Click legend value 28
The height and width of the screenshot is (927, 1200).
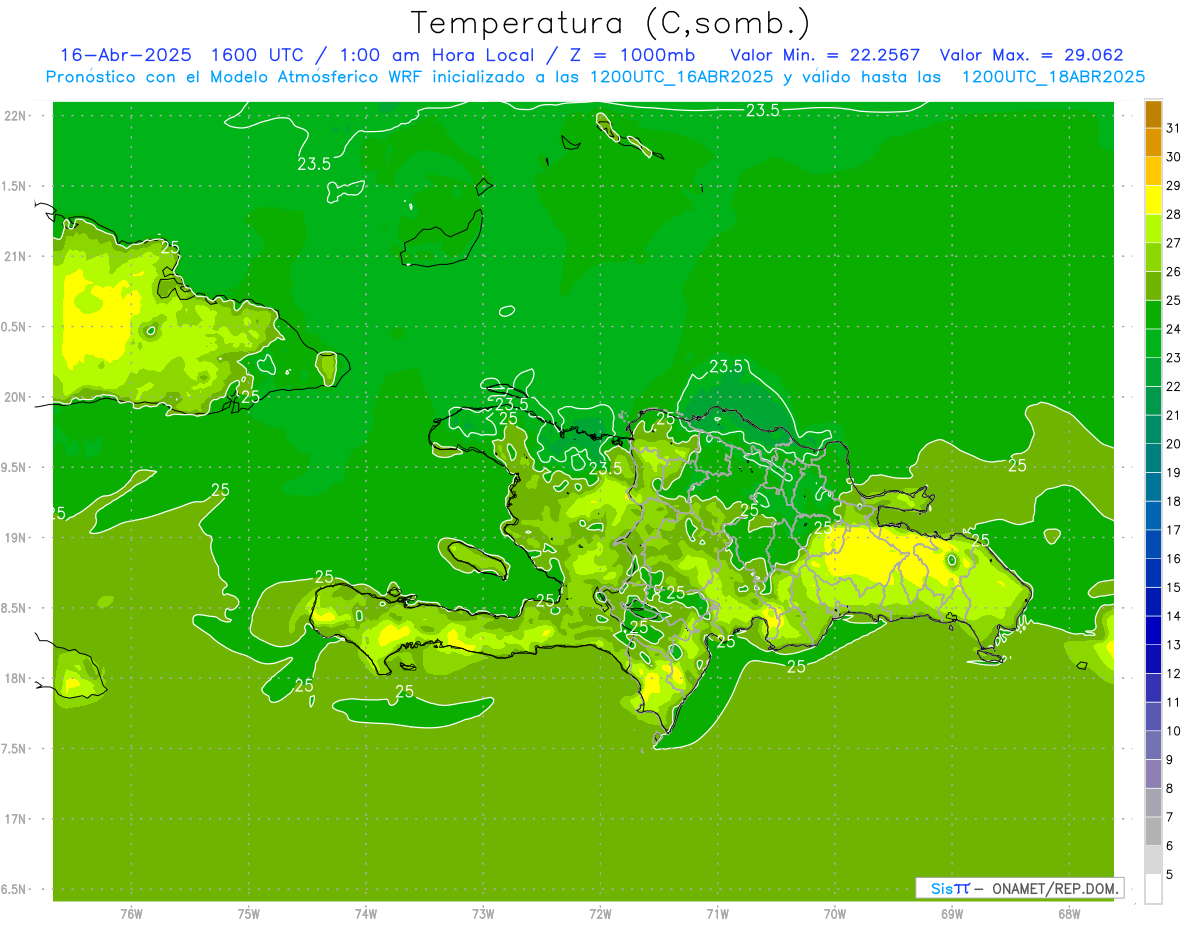click(x=1174, y=214)
